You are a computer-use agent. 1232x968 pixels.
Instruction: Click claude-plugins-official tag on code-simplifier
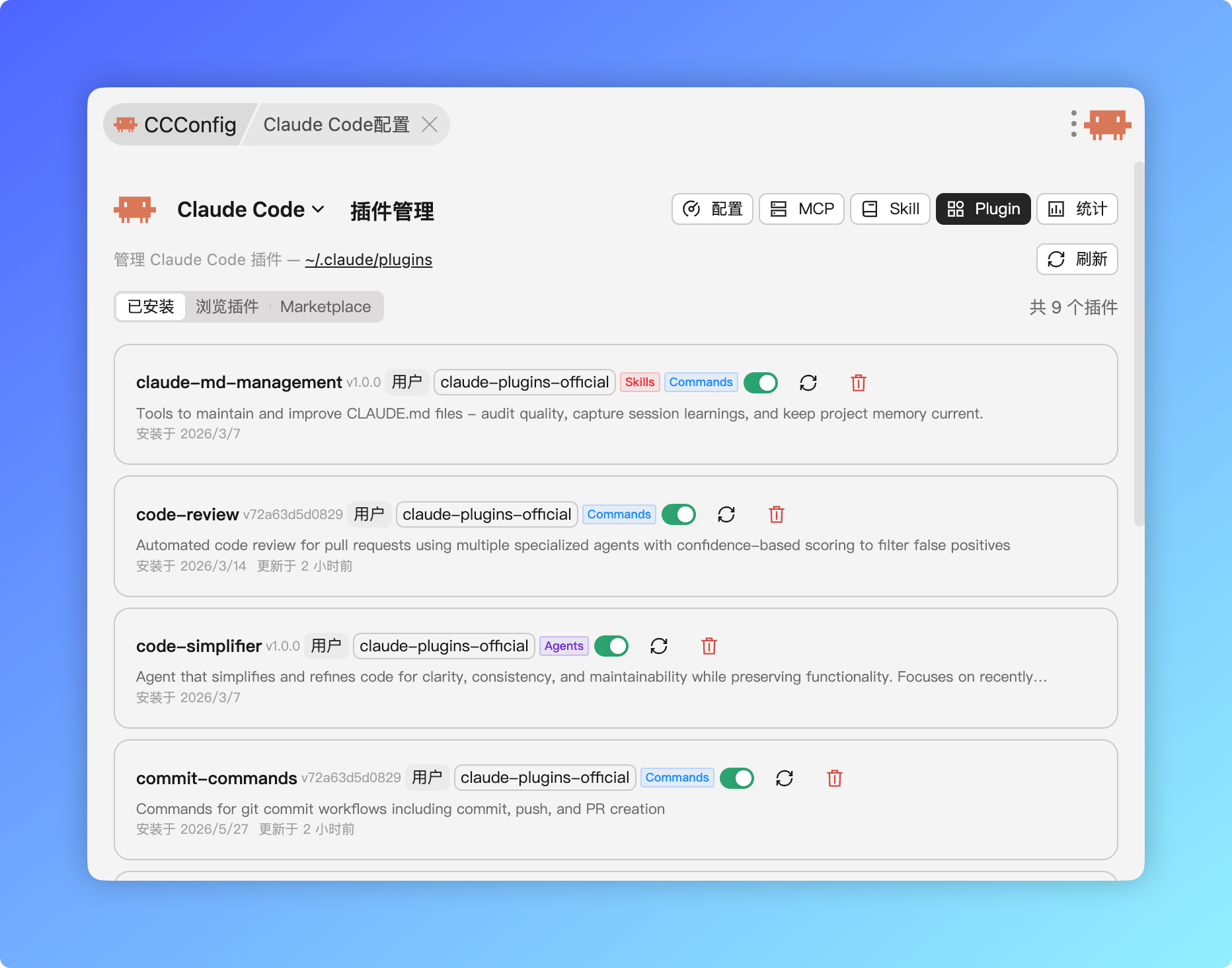pyautogui.click(x=444, y=646)
